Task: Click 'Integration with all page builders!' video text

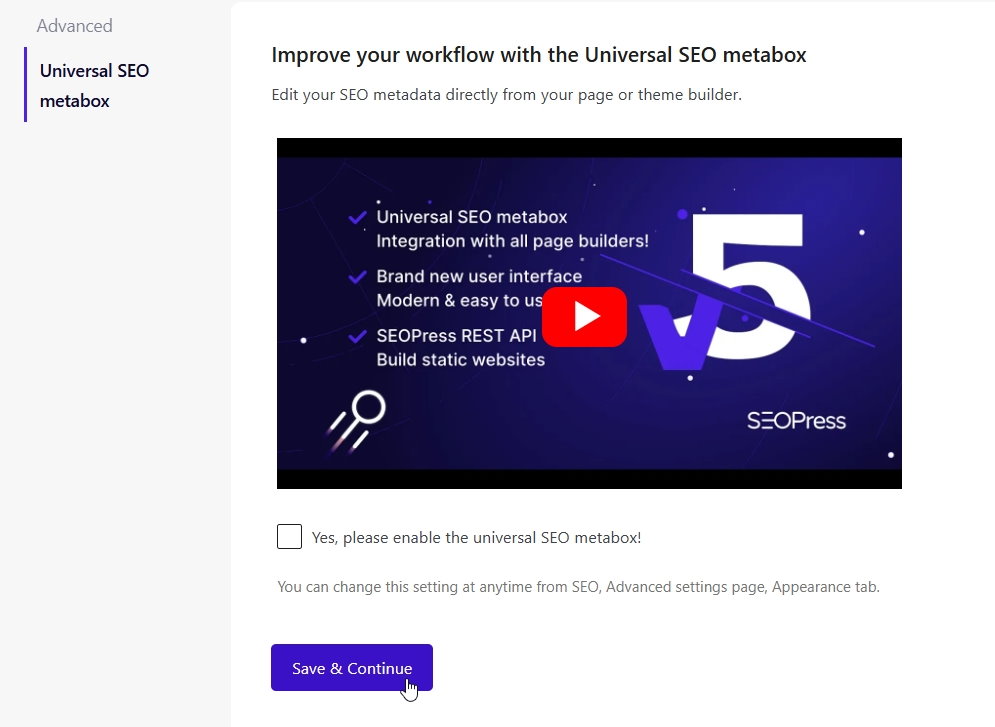Action: tap(513, 241)
